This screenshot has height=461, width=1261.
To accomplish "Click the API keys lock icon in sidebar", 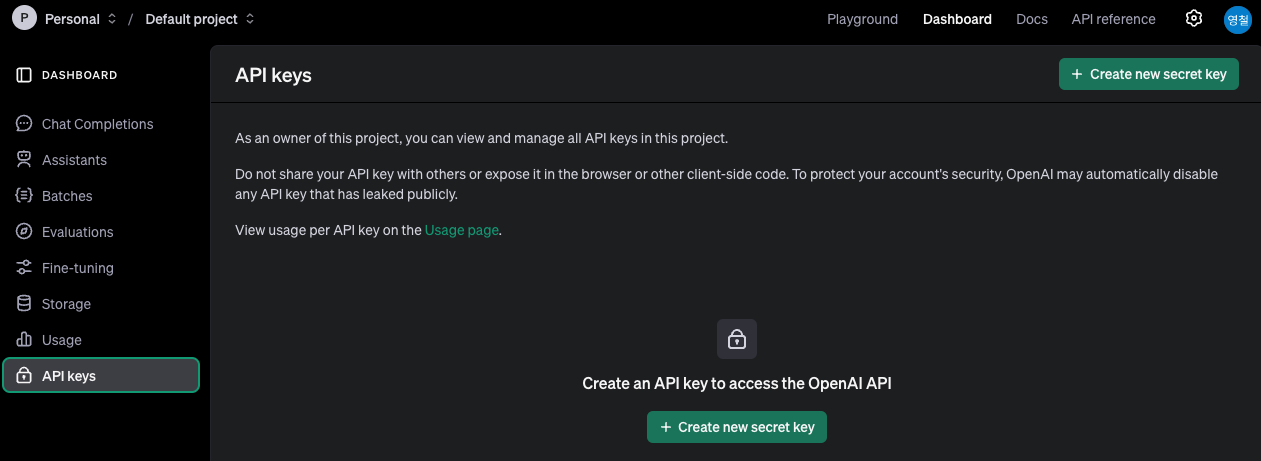I will point(24,376).
